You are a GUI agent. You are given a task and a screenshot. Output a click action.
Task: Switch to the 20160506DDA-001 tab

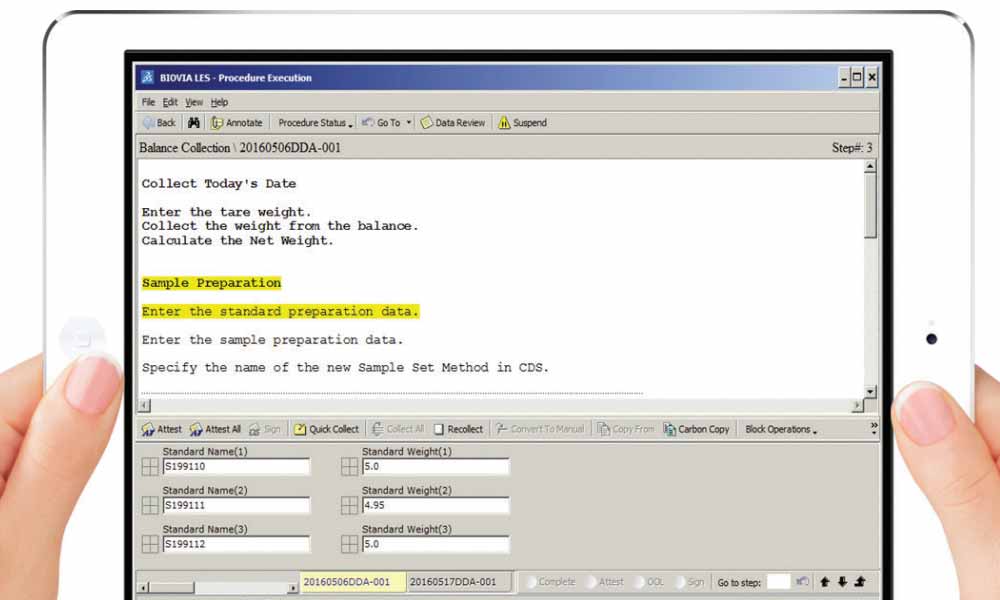coord(352,582)
